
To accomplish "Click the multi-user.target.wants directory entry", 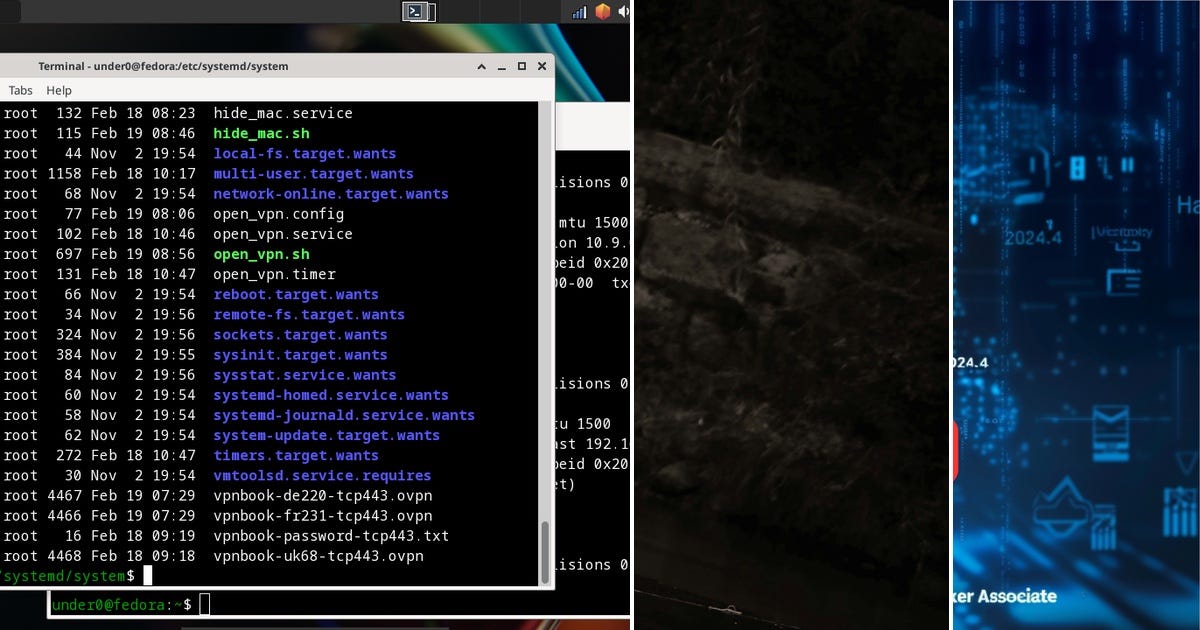I will 313,173.
